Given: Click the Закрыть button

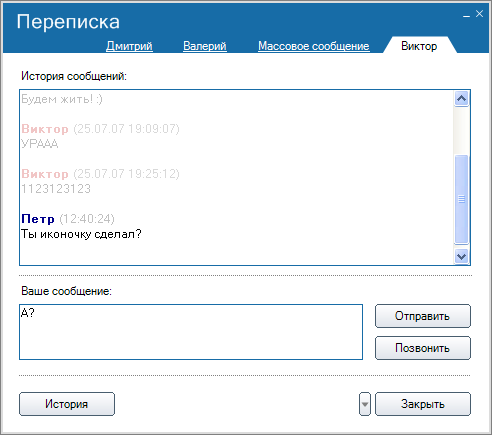Looking at the screenshot, I should click(x=423, y=404).
